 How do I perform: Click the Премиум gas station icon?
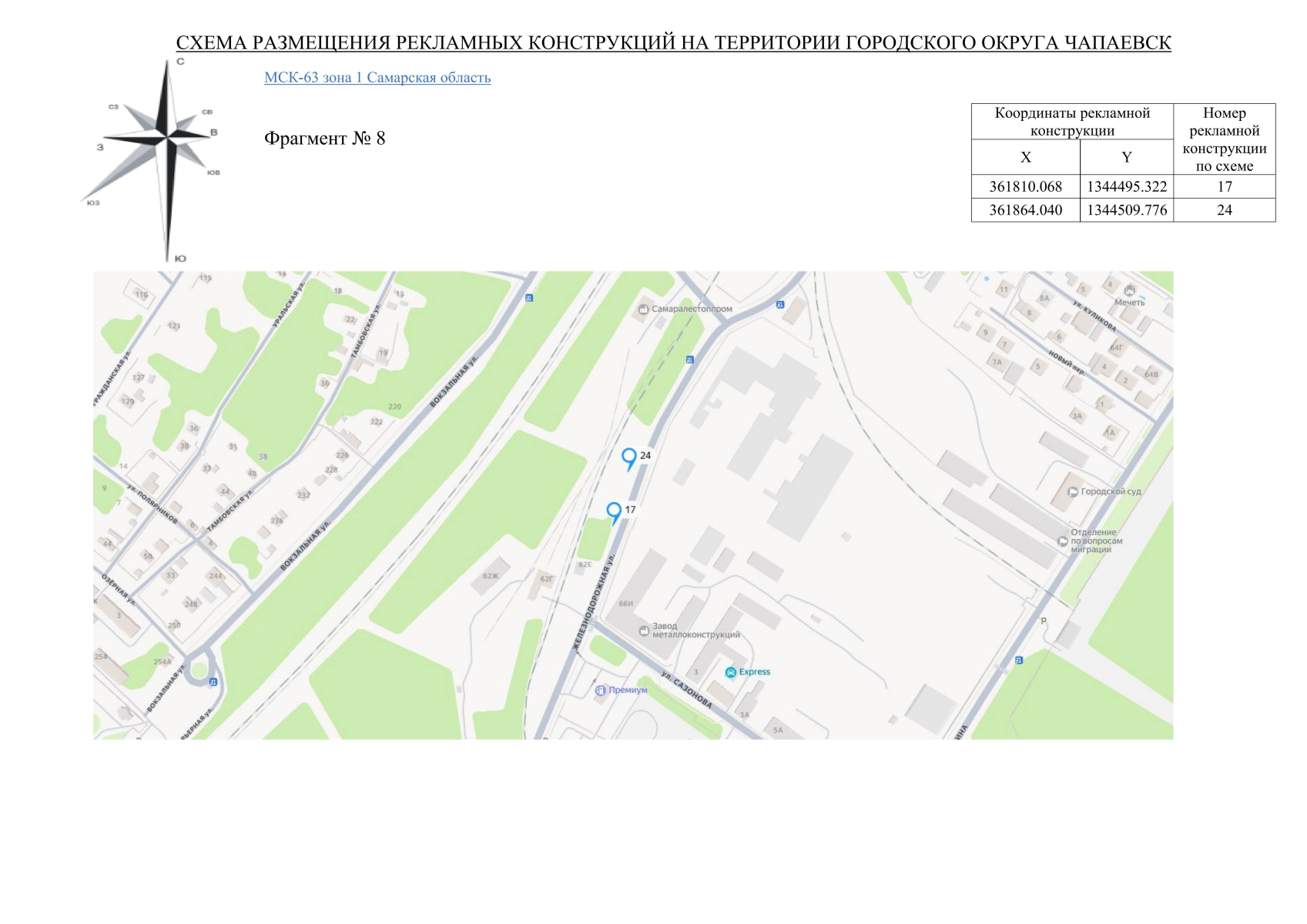click(601, 691)
